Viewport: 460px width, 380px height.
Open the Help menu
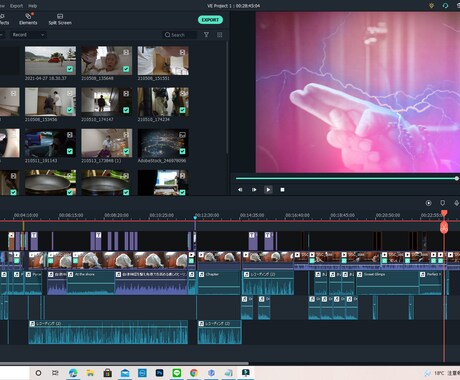point(32,6)
